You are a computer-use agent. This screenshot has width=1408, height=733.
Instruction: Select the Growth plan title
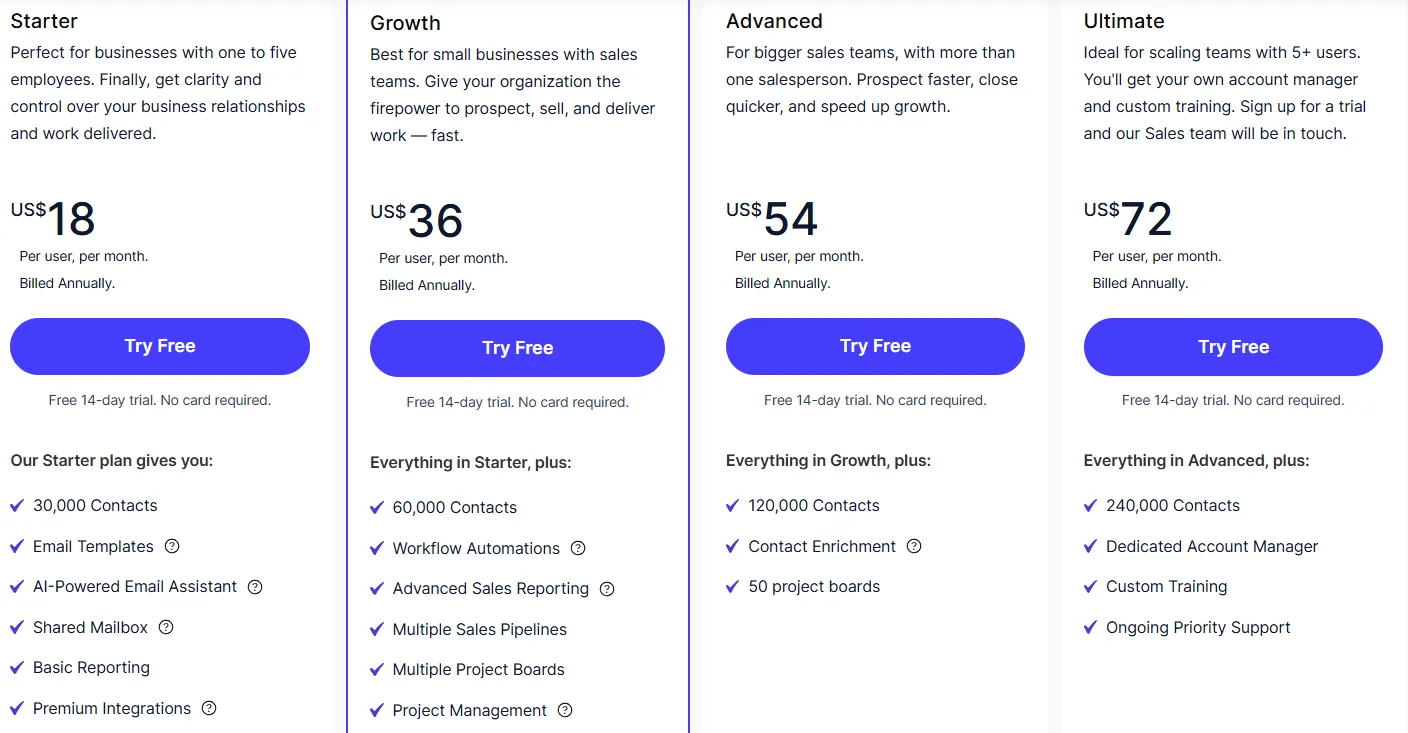(x=405, y=23)
